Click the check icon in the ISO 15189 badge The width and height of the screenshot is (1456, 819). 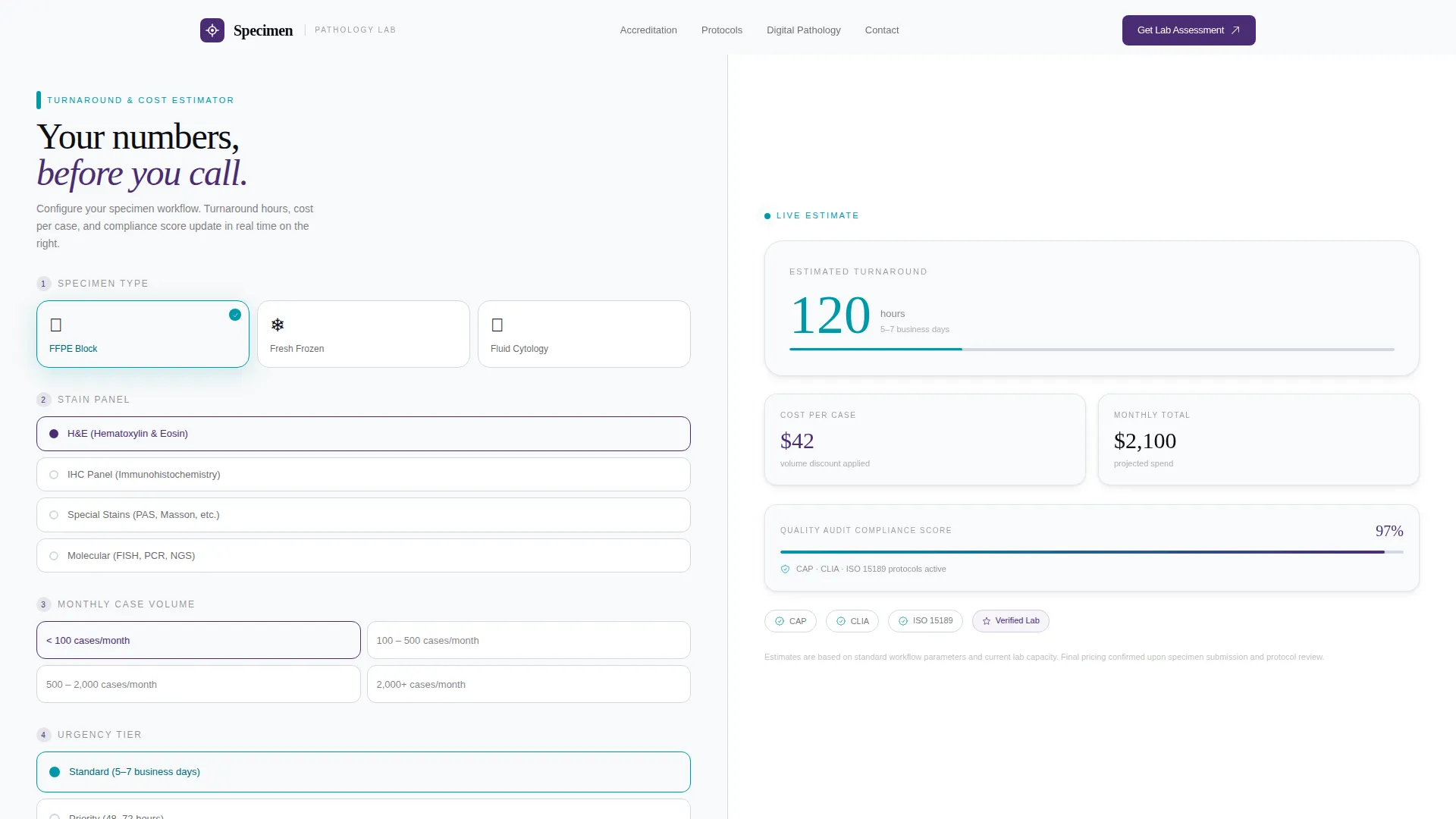pyautogui.click(x=903, y=621)
